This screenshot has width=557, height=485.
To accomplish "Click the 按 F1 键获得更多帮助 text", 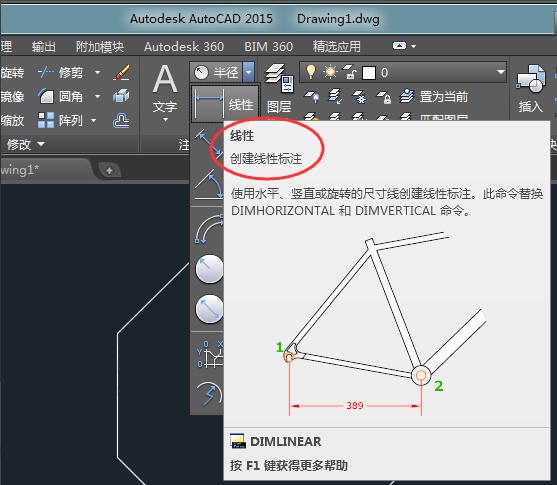I will click(x=288, y=465).
